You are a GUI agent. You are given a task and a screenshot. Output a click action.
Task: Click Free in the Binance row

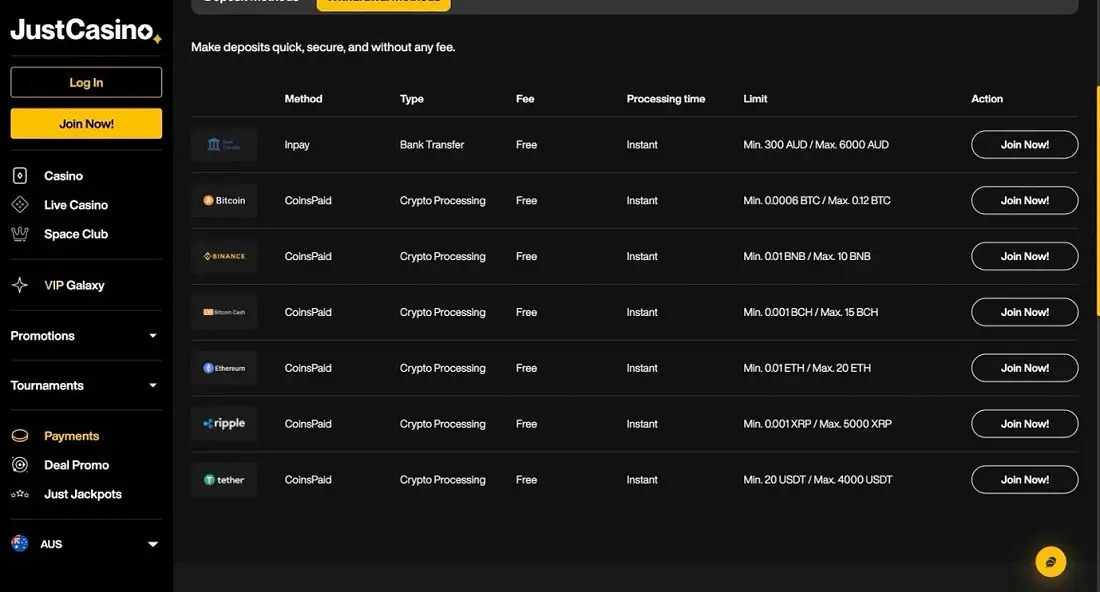tap(526, 256)
